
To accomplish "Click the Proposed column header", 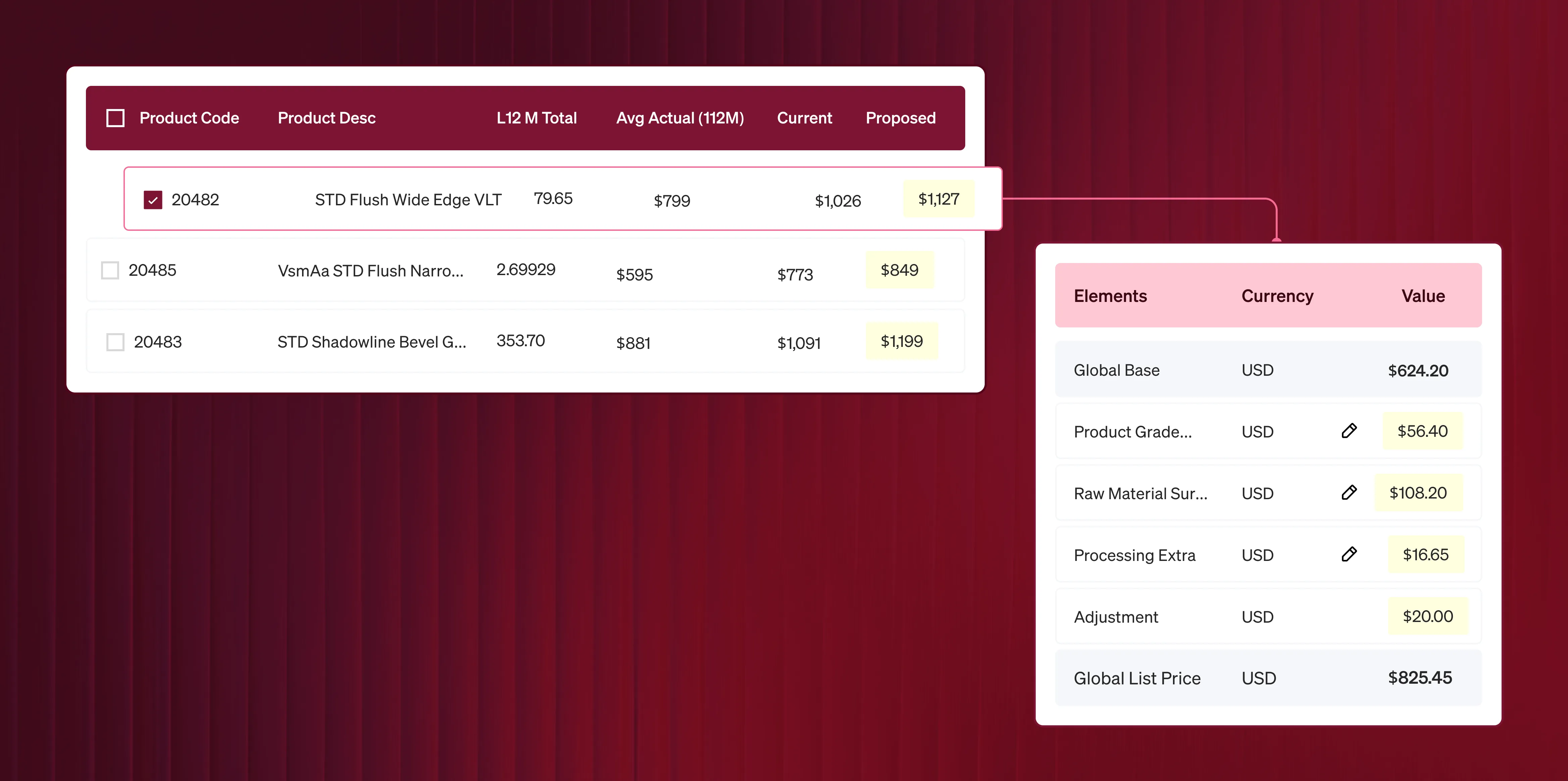I will click(x=900, y=118).
